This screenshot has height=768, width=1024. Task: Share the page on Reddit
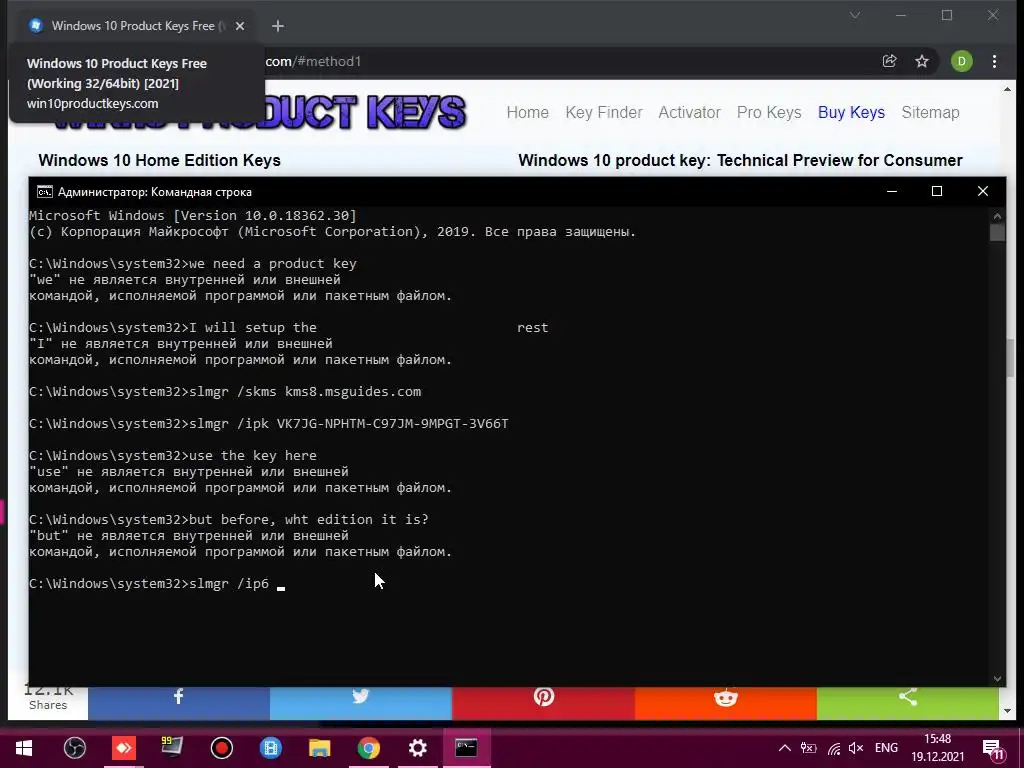pos(726,703)
